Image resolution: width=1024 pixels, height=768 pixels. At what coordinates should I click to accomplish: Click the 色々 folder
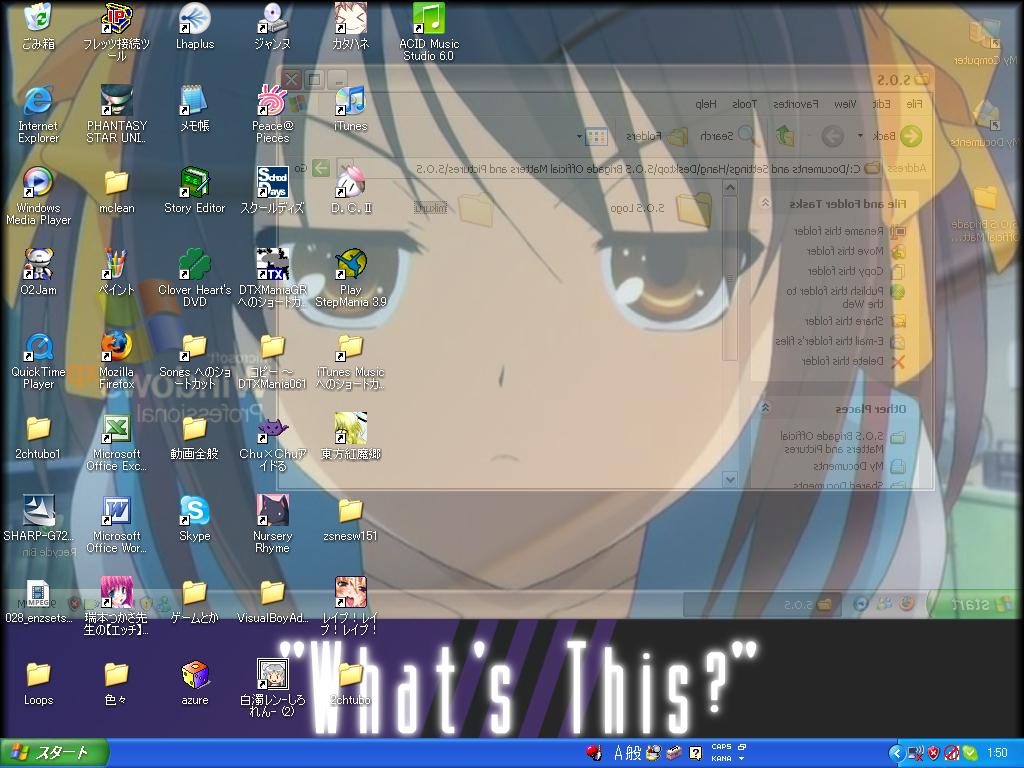pyautogui.click(x=116, y=683)
